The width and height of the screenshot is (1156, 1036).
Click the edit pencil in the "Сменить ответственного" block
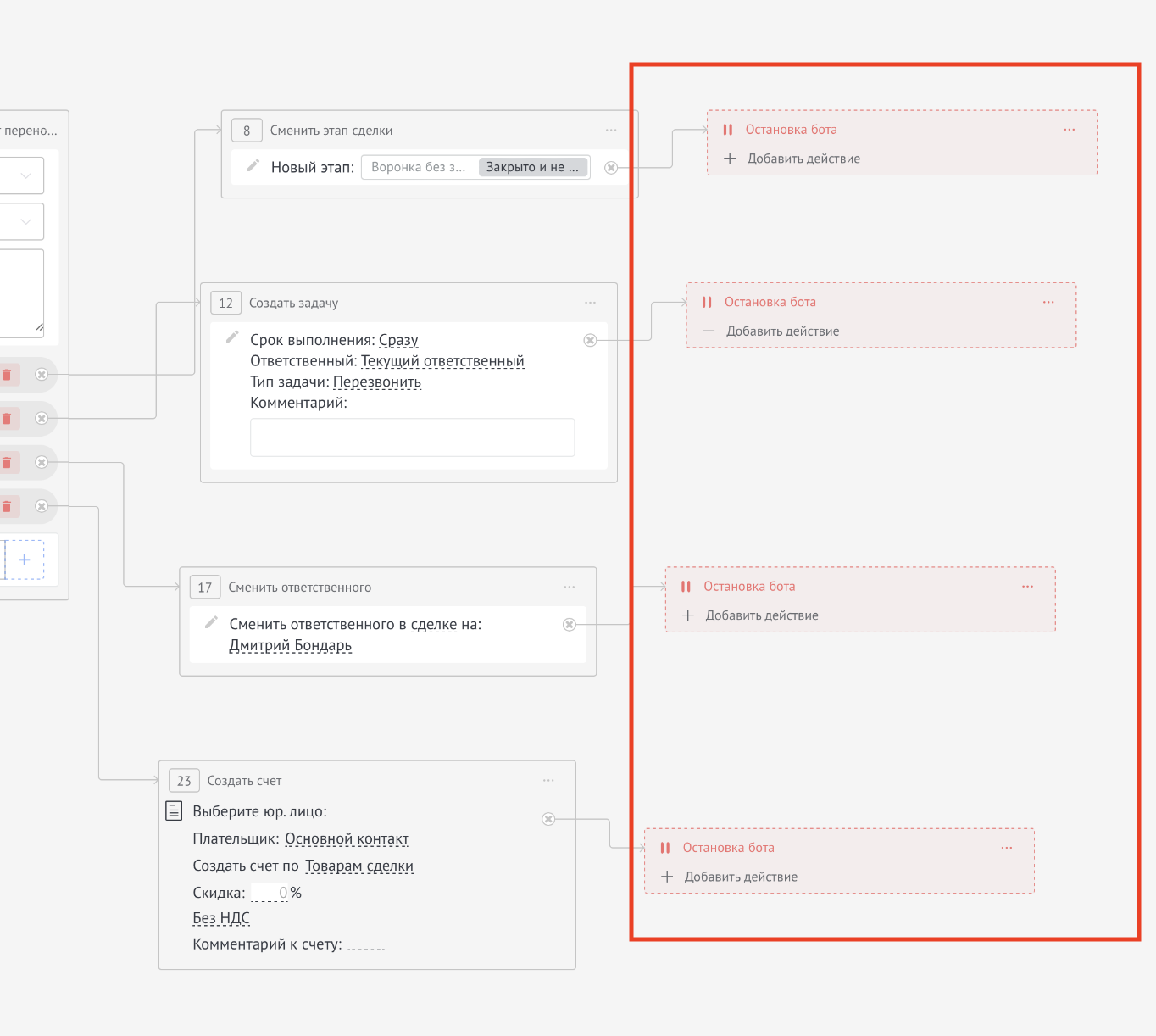pos(212,622)
